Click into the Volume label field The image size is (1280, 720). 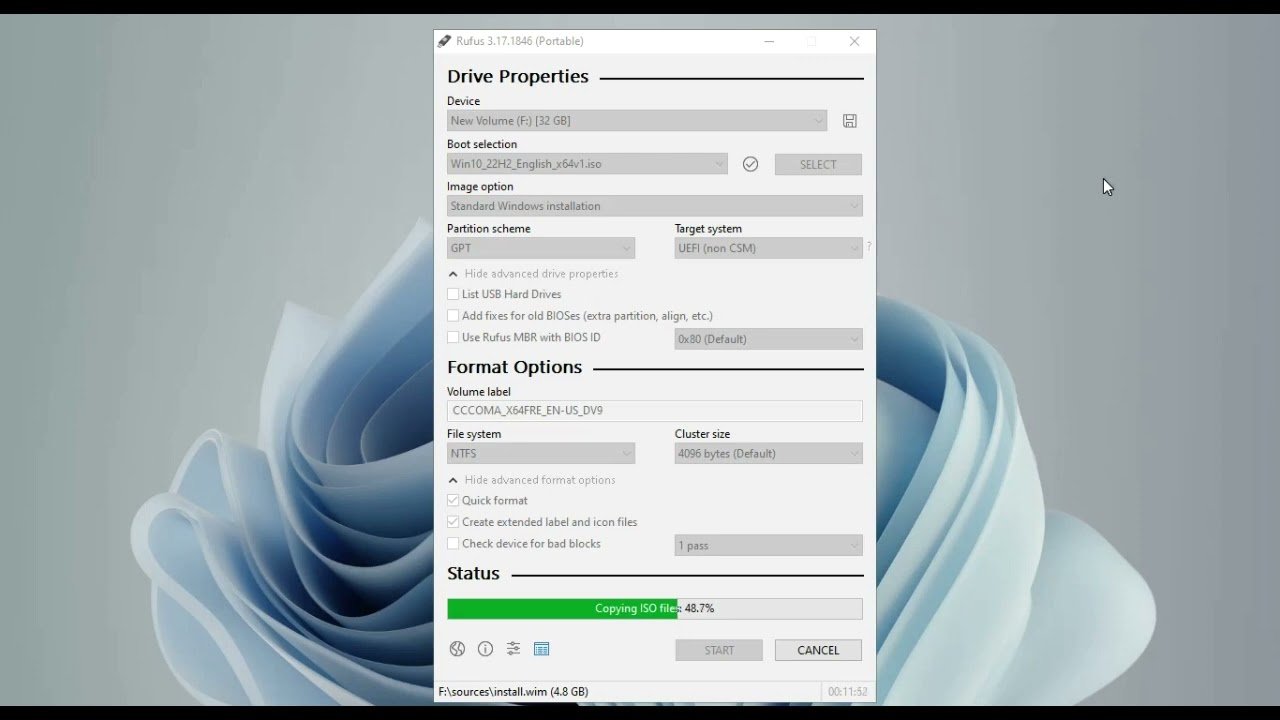(x=655, y=411)
